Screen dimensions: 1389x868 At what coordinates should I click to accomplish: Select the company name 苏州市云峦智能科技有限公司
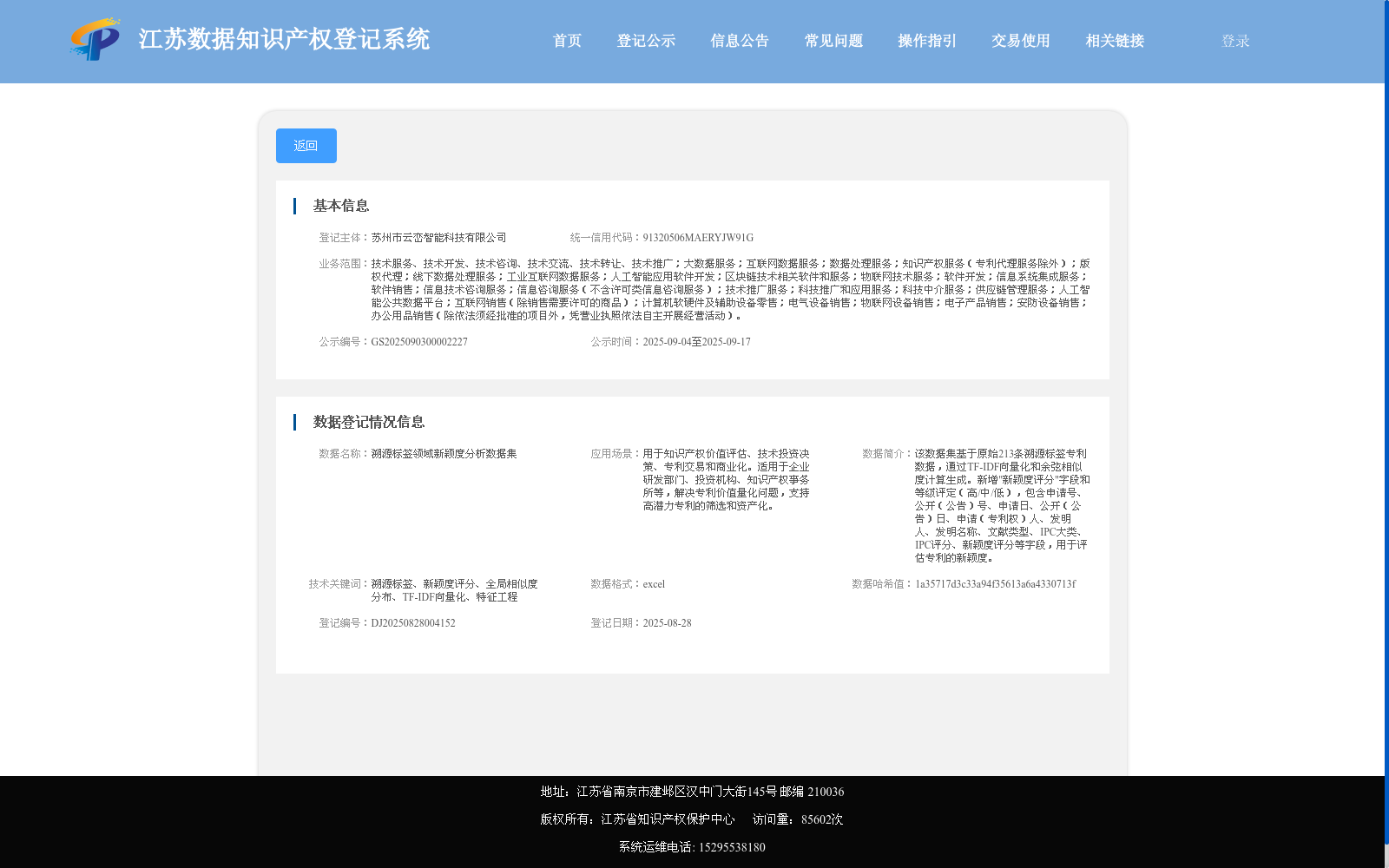[439, 238]
